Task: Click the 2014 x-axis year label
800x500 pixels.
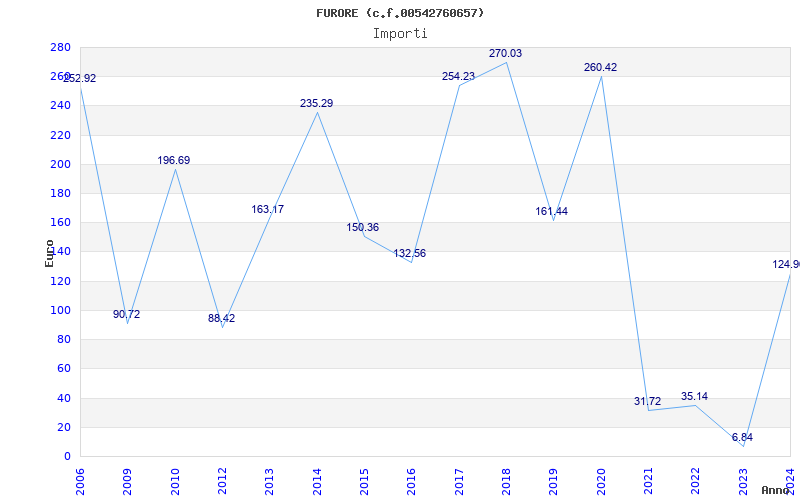Action: pyautogui.click(x=317, y=482)
